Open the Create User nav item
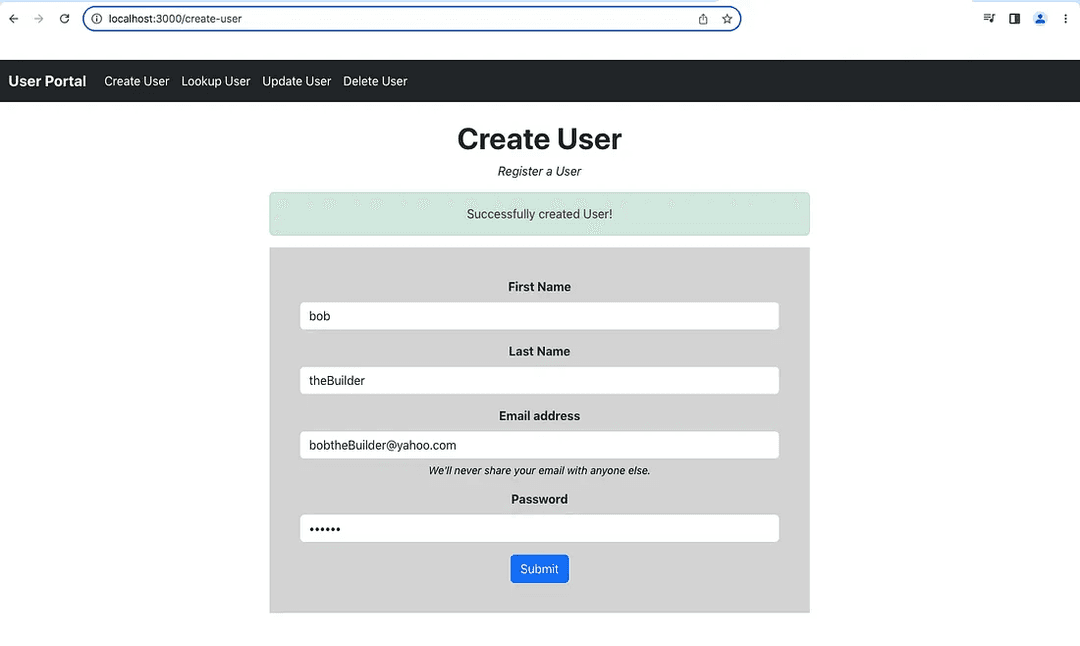This screenshot has height=646, width=1080. pyautogui.click(x=137, y=81)
